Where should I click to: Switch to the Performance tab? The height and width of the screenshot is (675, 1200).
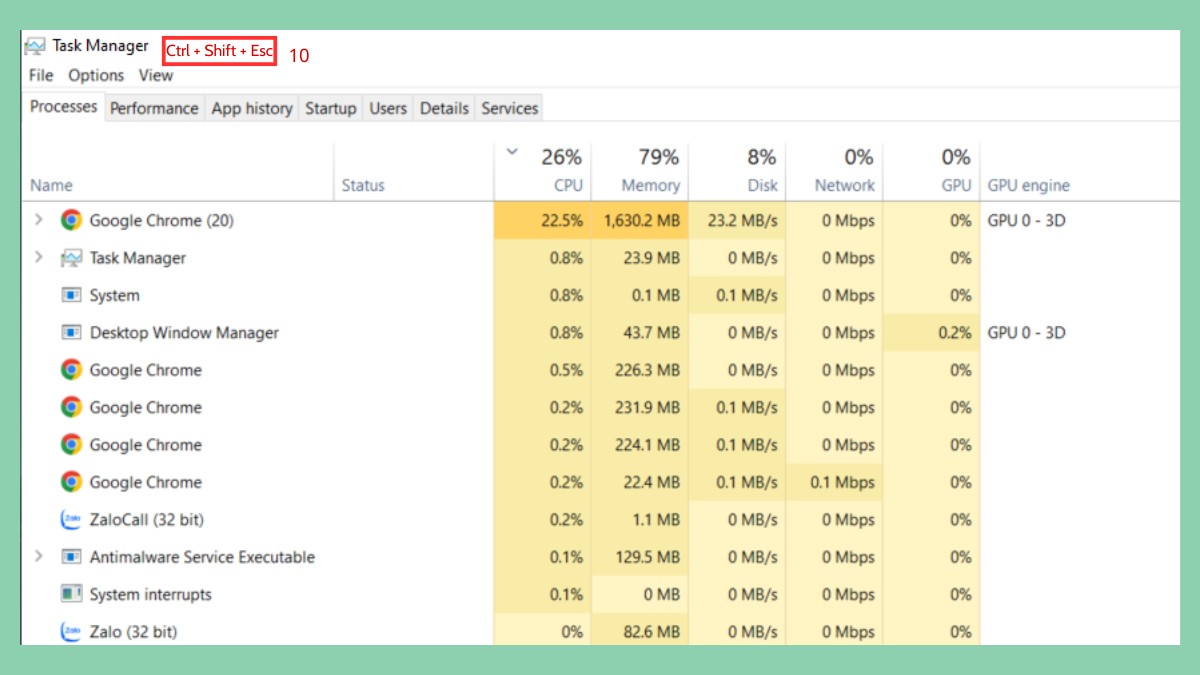(153, 108)
